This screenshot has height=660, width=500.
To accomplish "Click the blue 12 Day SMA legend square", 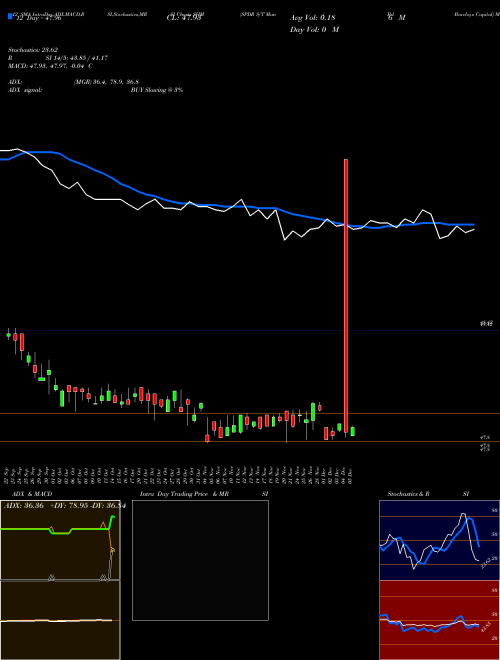I will tap(10, 16).
